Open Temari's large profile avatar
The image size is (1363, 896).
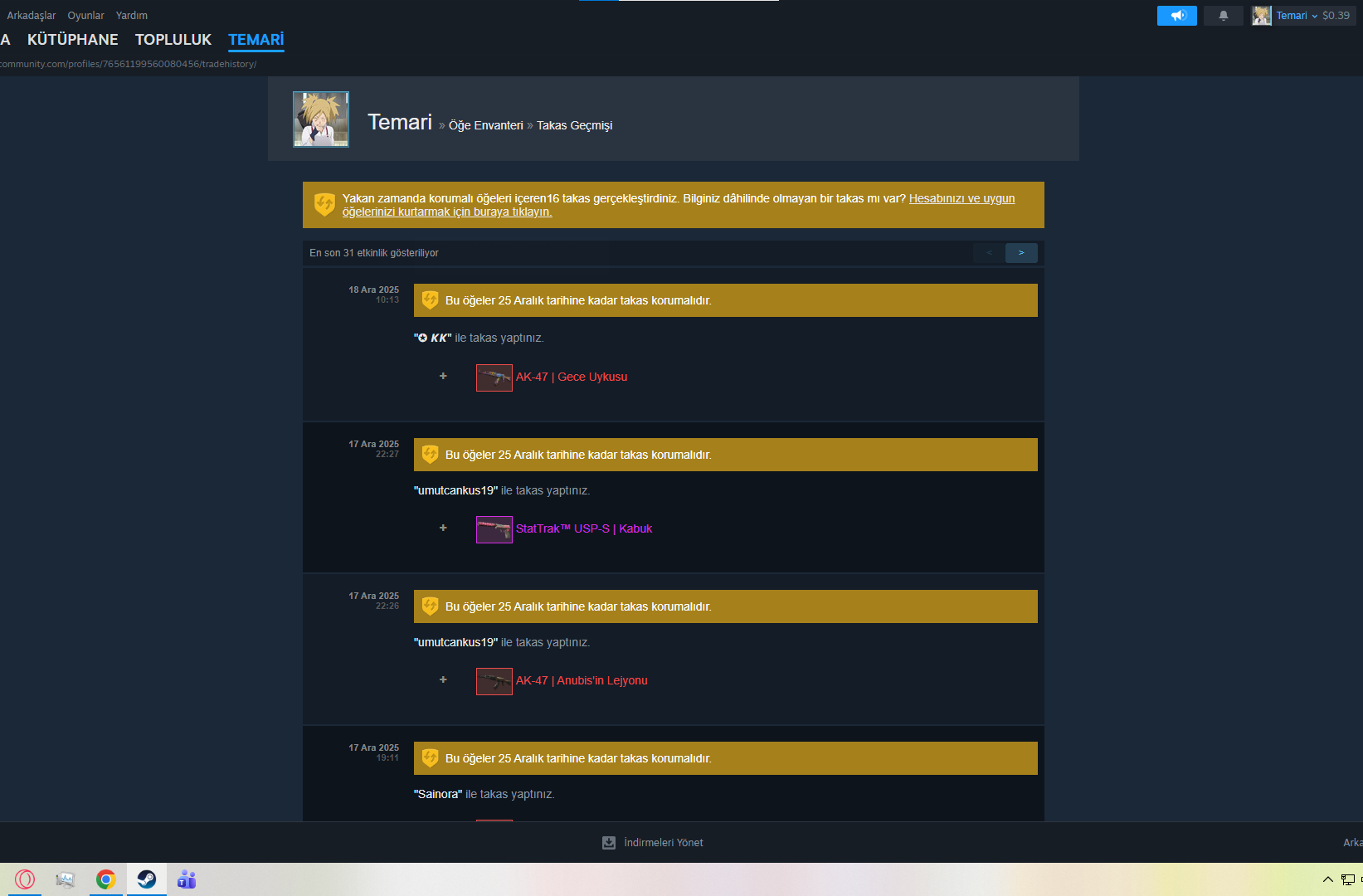321,119
